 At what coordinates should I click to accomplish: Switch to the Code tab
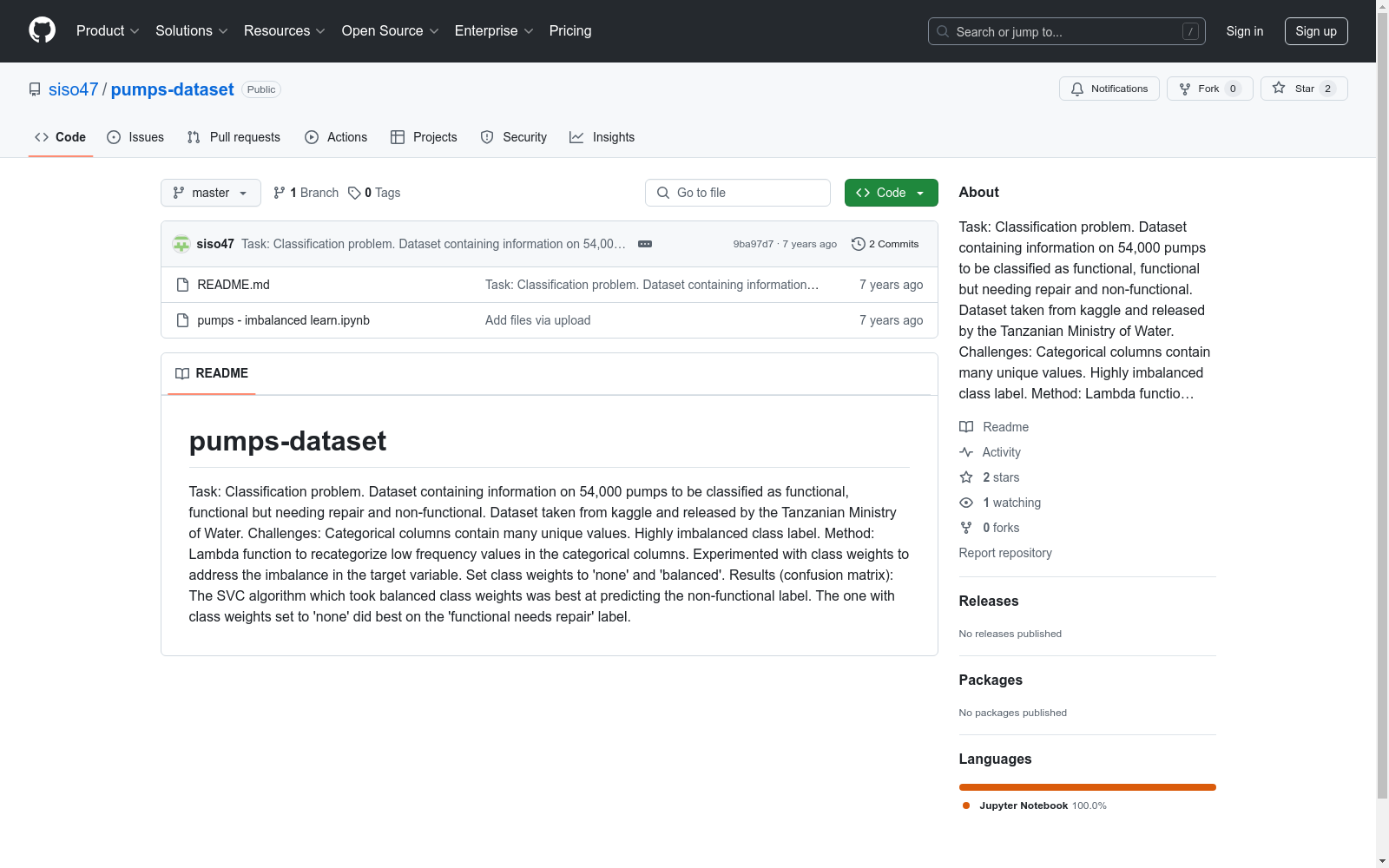[x=60, y=137]
